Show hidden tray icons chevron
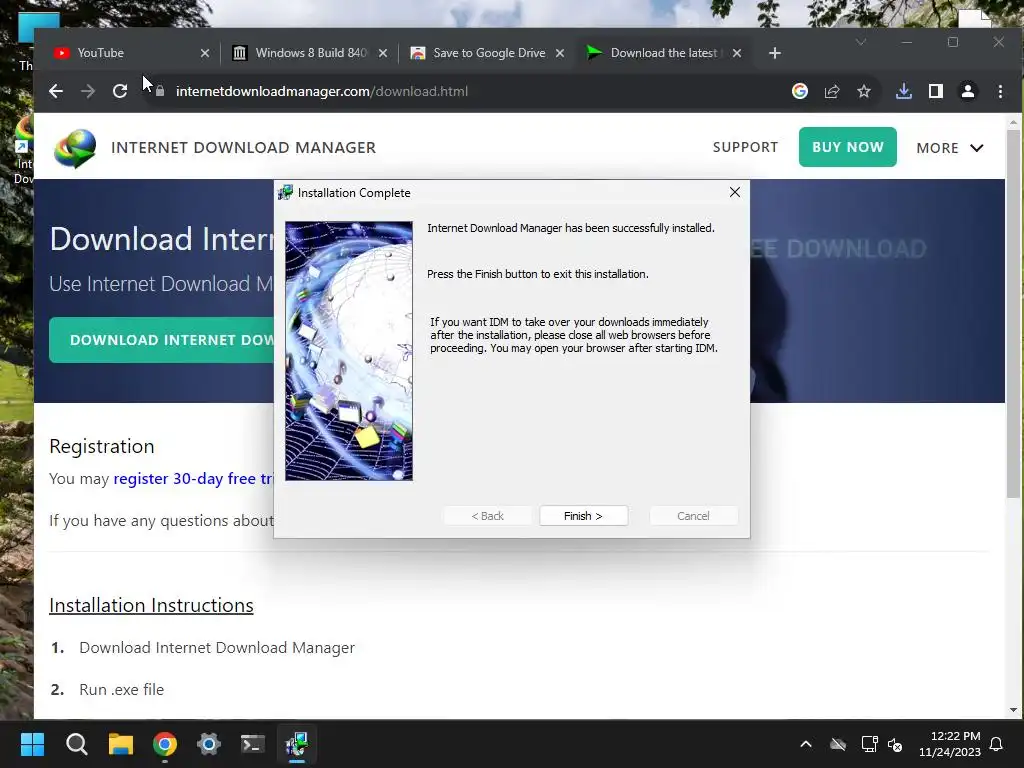Viewport: 1024px width, 768px height. tap(806, 744)
